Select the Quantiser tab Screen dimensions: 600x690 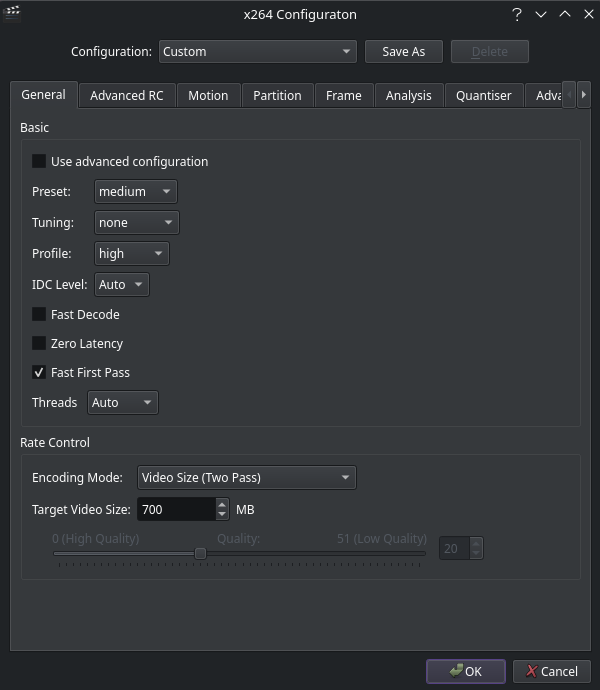[x=484, y=95]
